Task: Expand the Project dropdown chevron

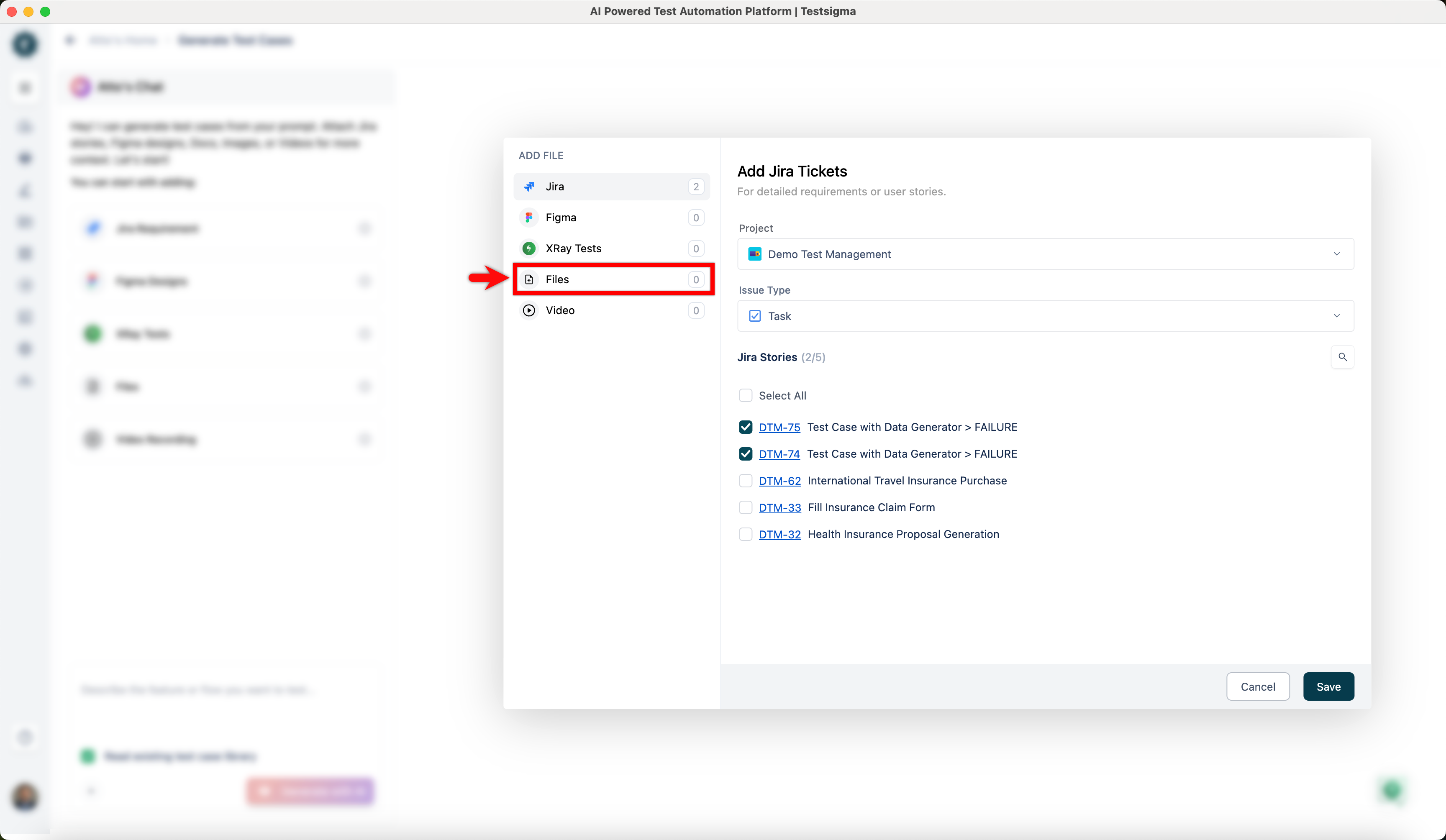Action: 1336,254
